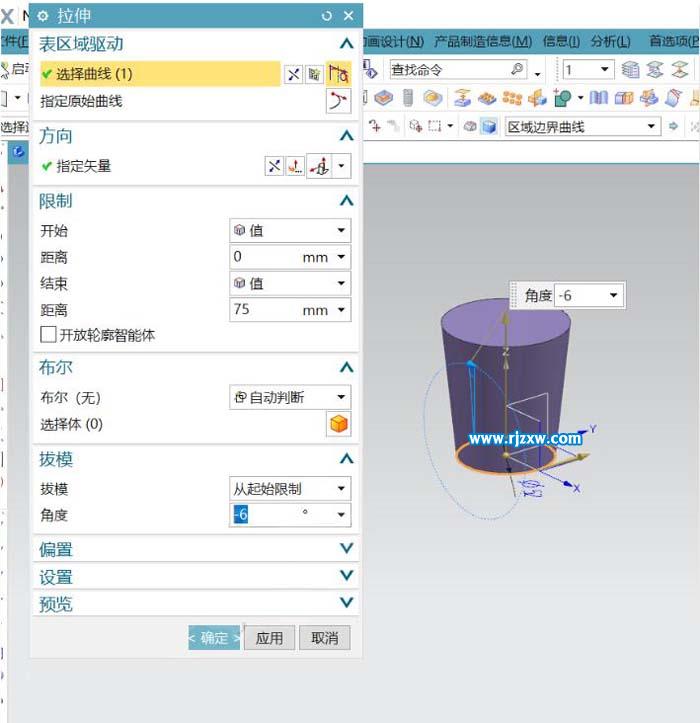Click the magnifier icon in 查找命令 box

pyautogui.click(x=517, y=70)
